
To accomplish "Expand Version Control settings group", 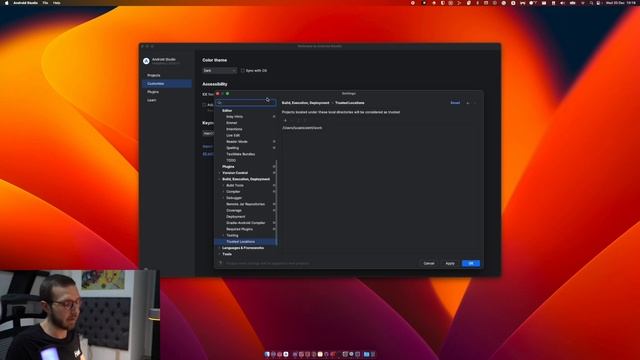I will 219,173.
